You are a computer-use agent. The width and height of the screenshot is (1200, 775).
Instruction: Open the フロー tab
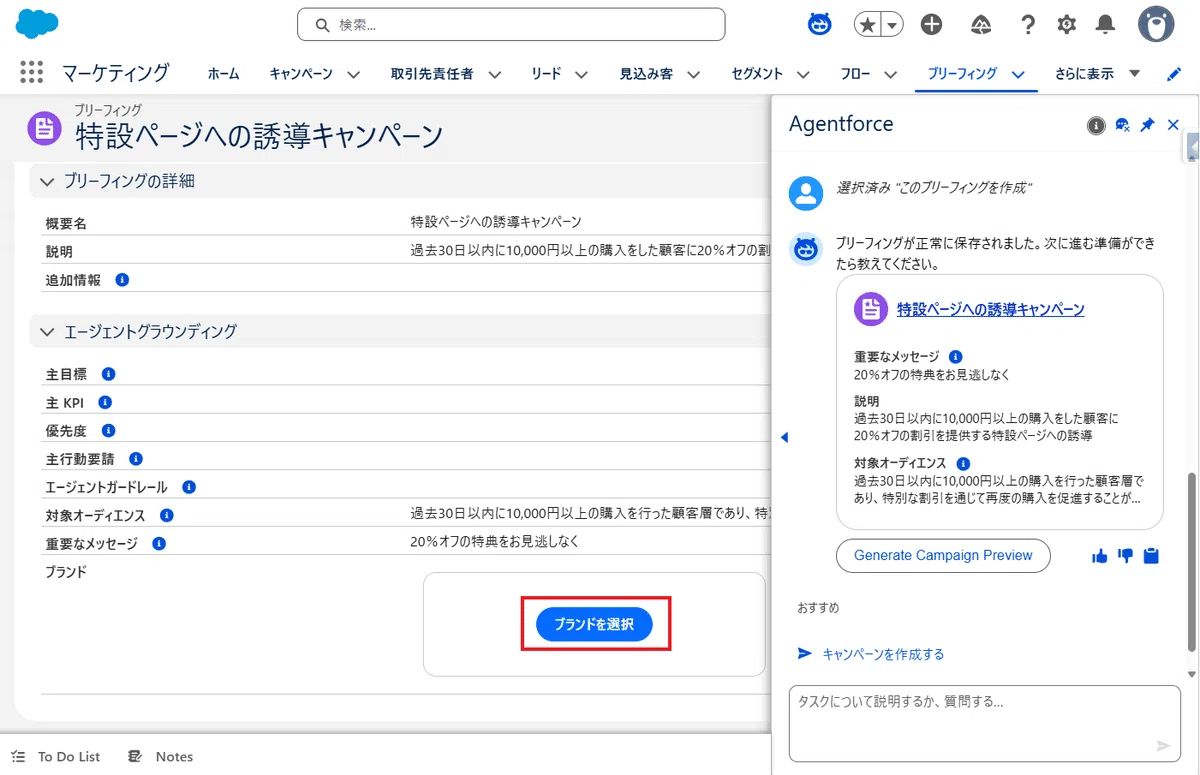[x=856, y=74]
